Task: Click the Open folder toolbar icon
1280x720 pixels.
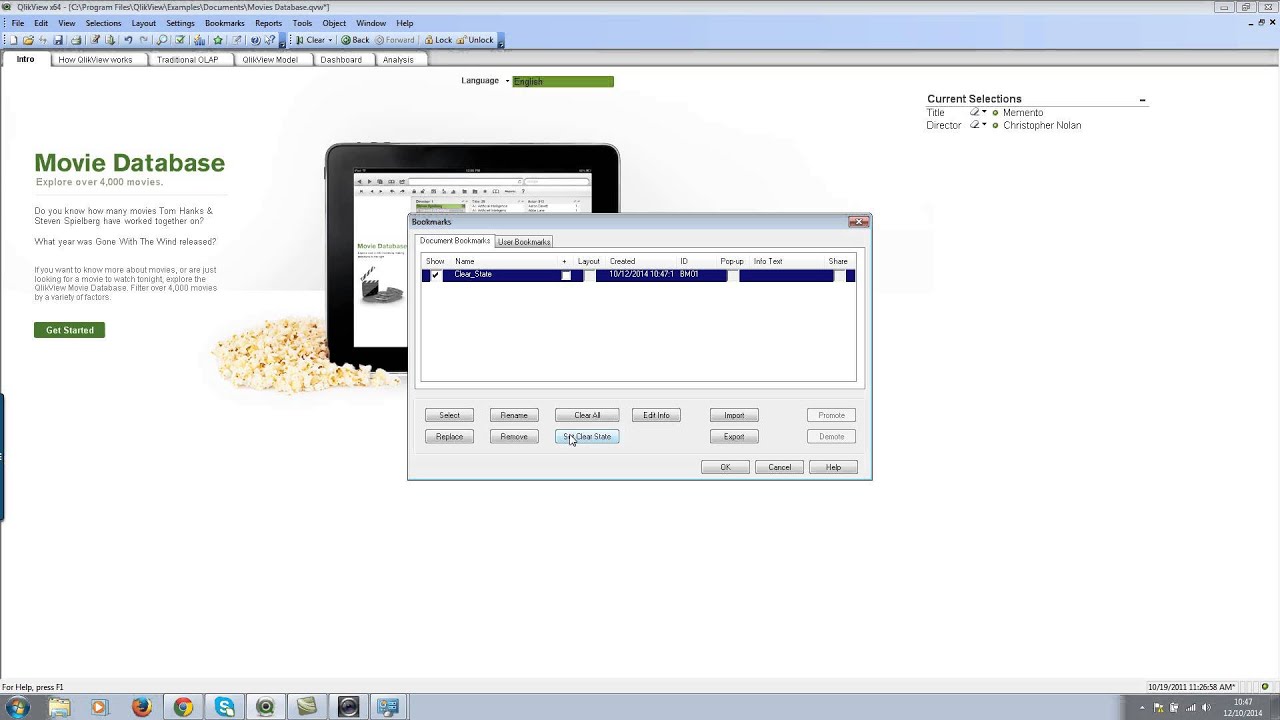Action: point(28,40)
